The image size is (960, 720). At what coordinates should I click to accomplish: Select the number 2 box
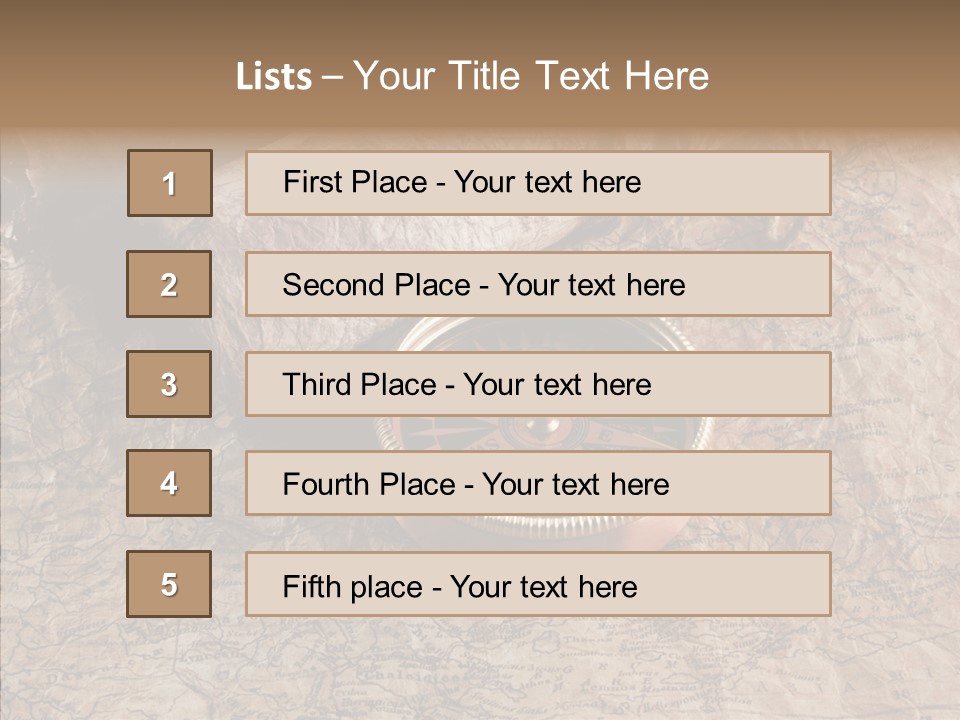pyautogui.click(x=169, y=285)
